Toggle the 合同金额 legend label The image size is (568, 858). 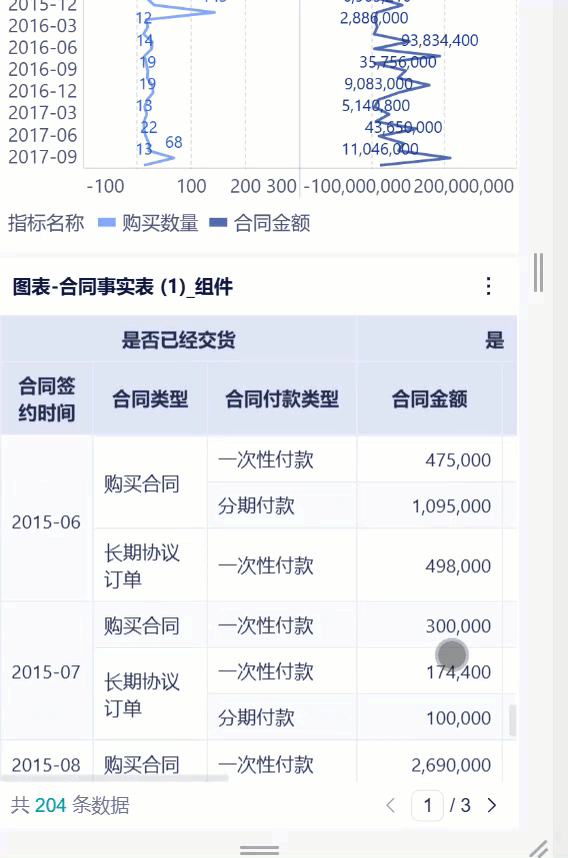[272, 223]
